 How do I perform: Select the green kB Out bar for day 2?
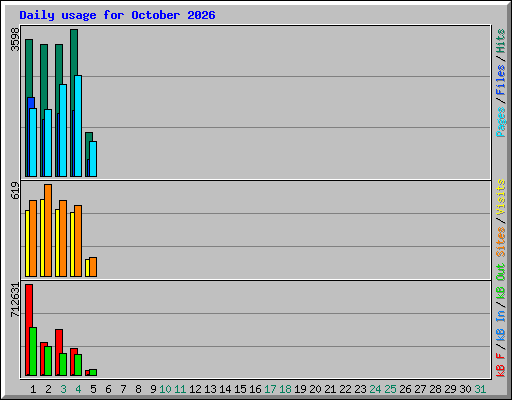pyautogui.click(x=48, y=361)
